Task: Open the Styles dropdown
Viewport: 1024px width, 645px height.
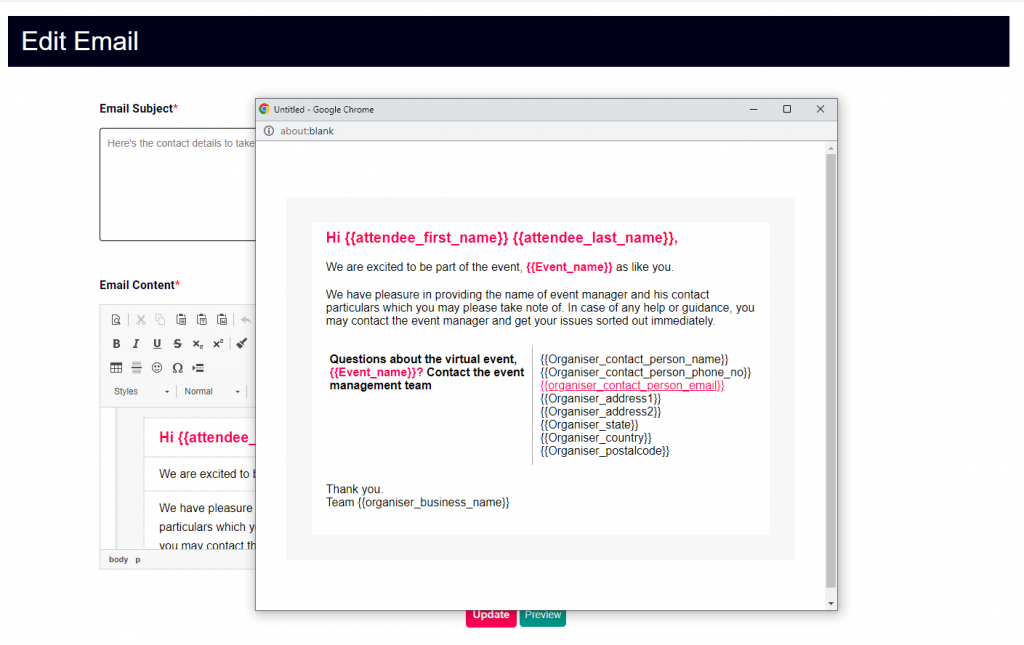Action: [x=141, y=391]
